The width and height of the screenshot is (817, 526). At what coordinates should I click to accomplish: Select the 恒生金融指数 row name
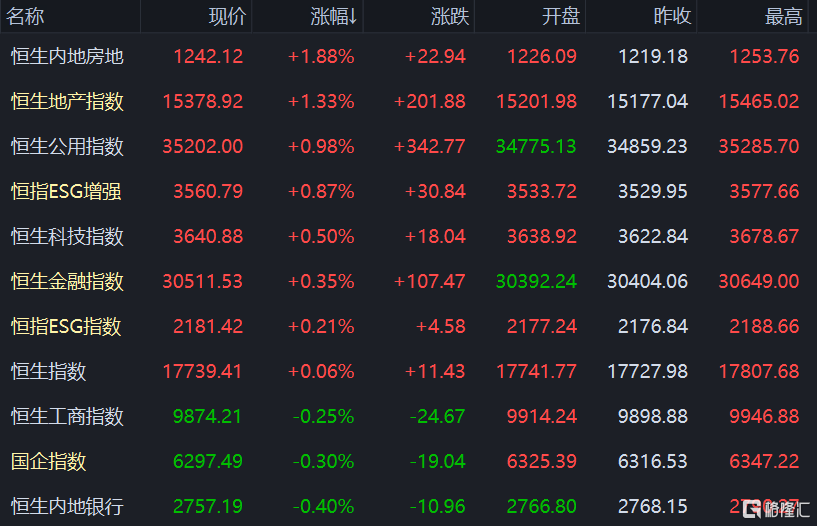(67, 281)
